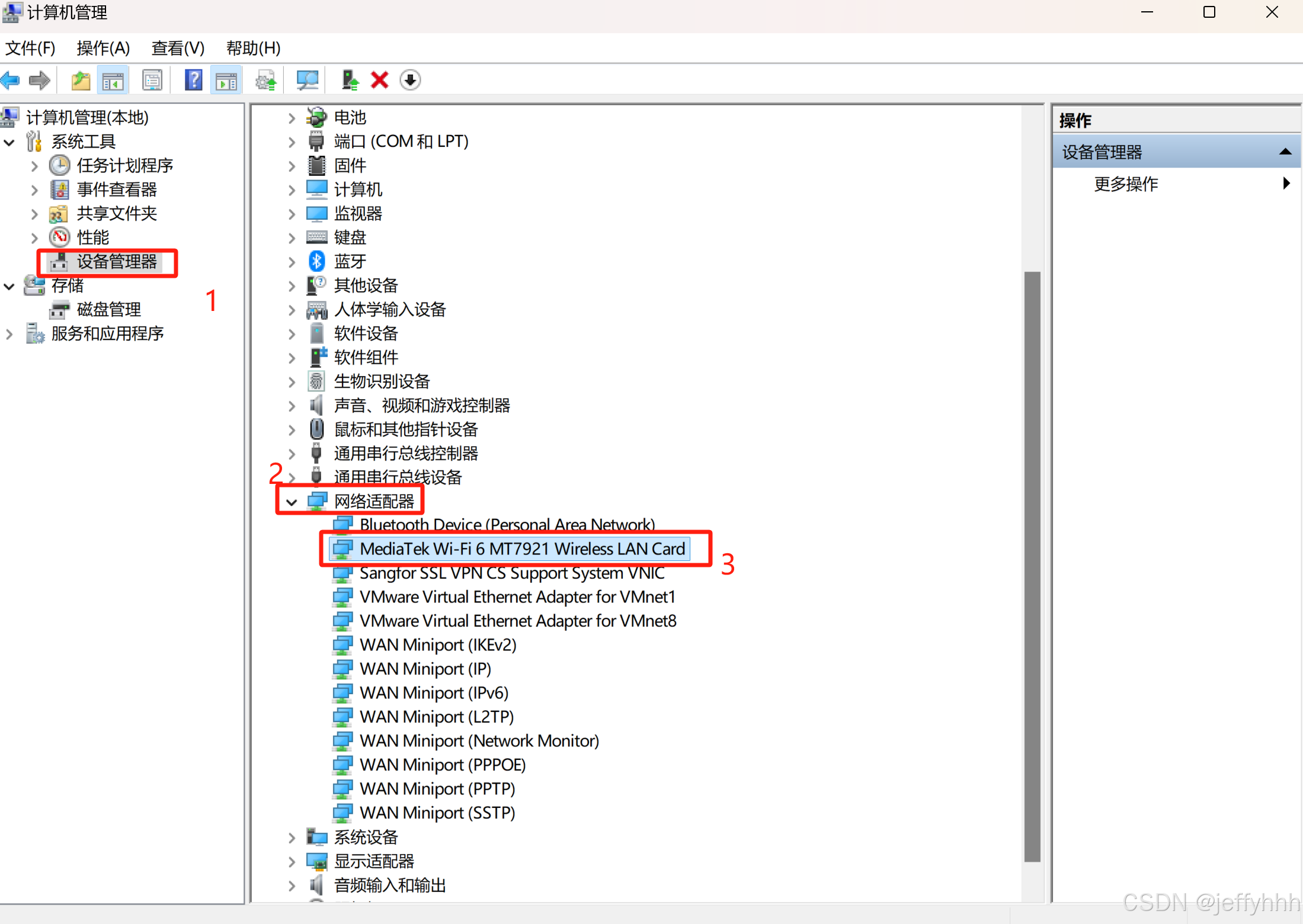The image size is (1303, 924).
Task: Click the down-arrow circle toolbar icon
Action: 410,80
